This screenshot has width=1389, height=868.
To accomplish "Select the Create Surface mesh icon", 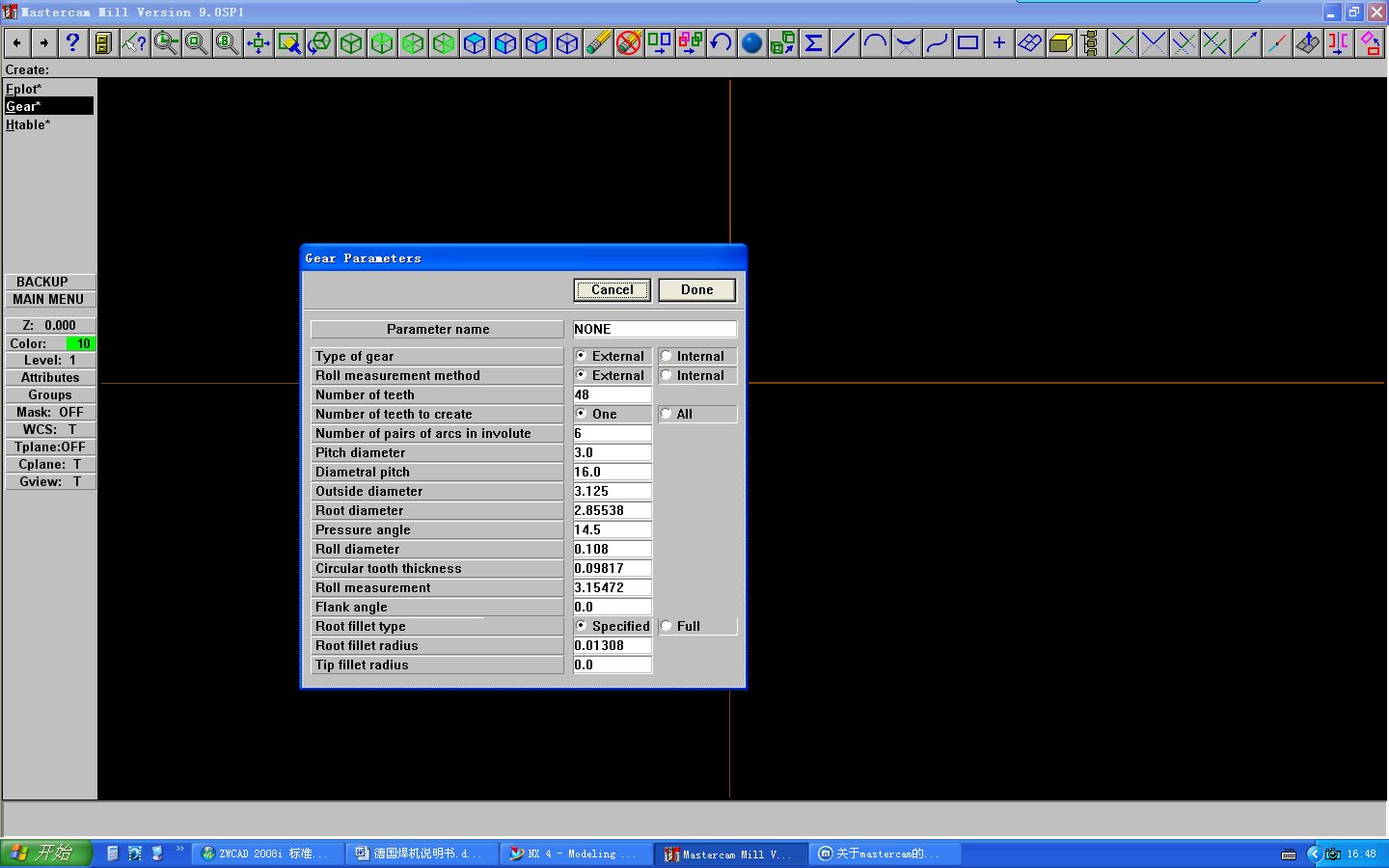I will [x=1029, y=42].
